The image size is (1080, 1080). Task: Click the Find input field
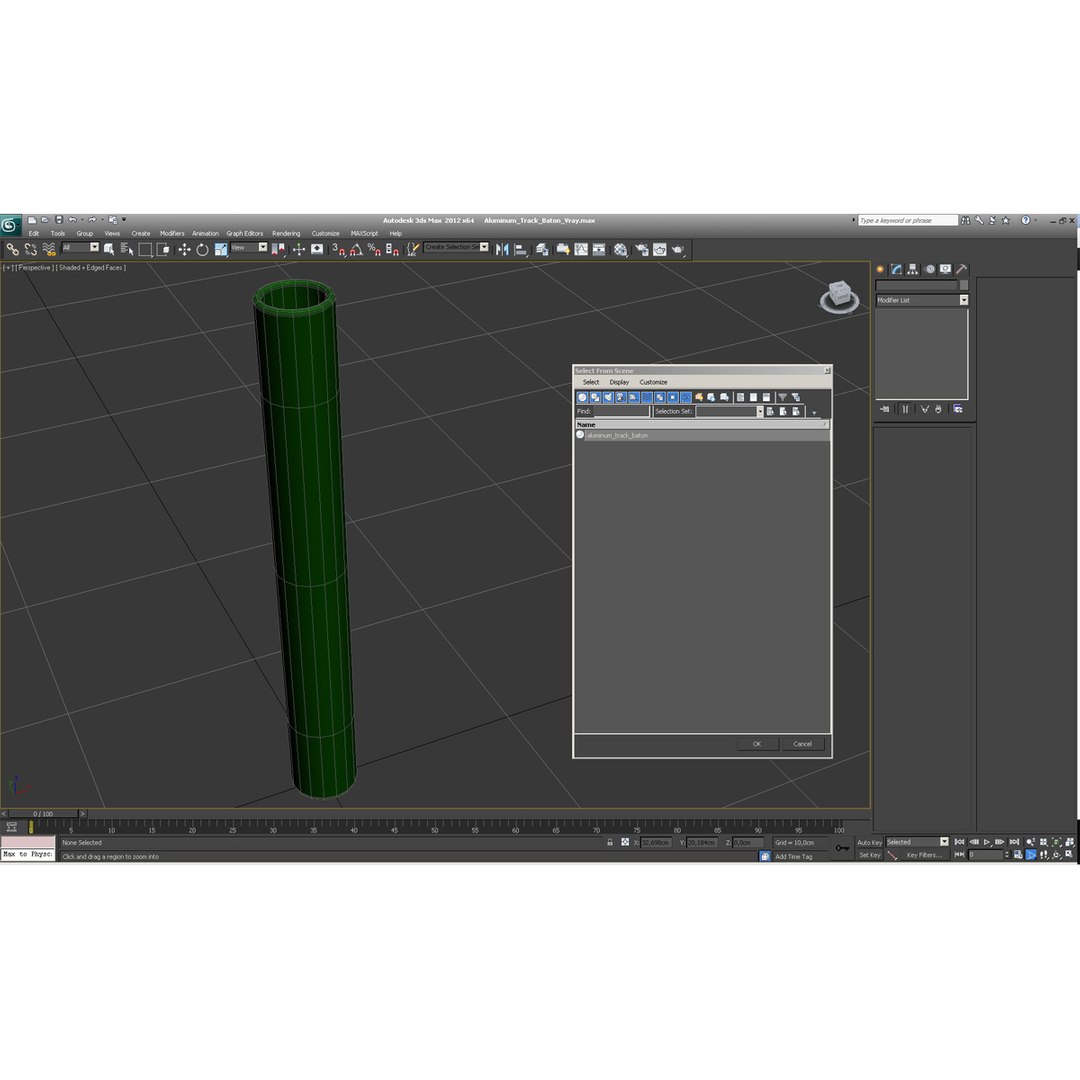pos(621,411)
